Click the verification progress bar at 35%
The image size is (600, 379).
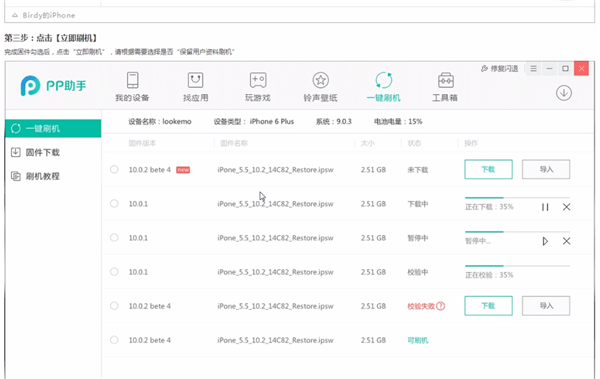click(x=517, y=266)
